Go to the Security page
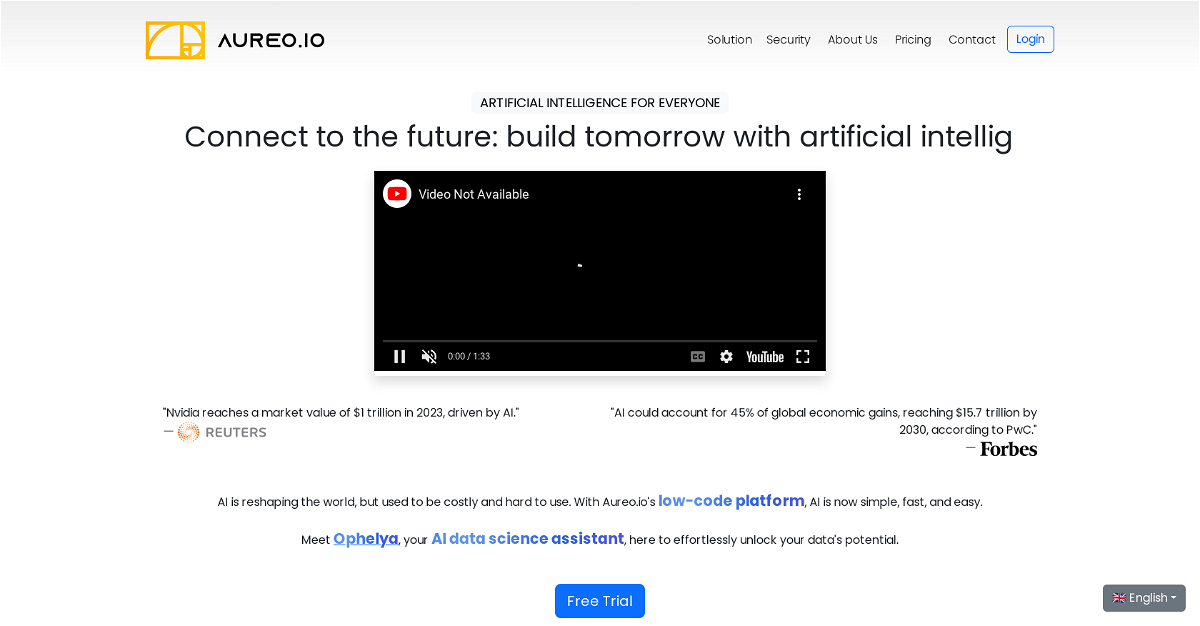 coord(788,40)
